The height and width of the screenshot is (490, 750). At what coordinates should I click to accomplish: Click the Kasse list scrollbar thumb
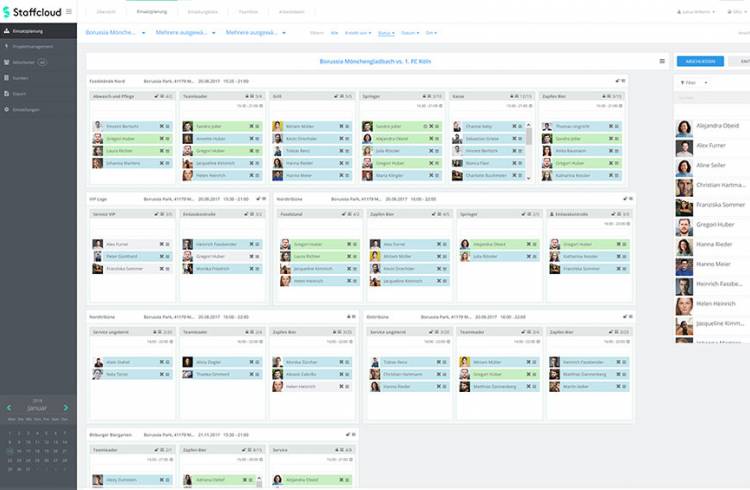click(529, 136)
